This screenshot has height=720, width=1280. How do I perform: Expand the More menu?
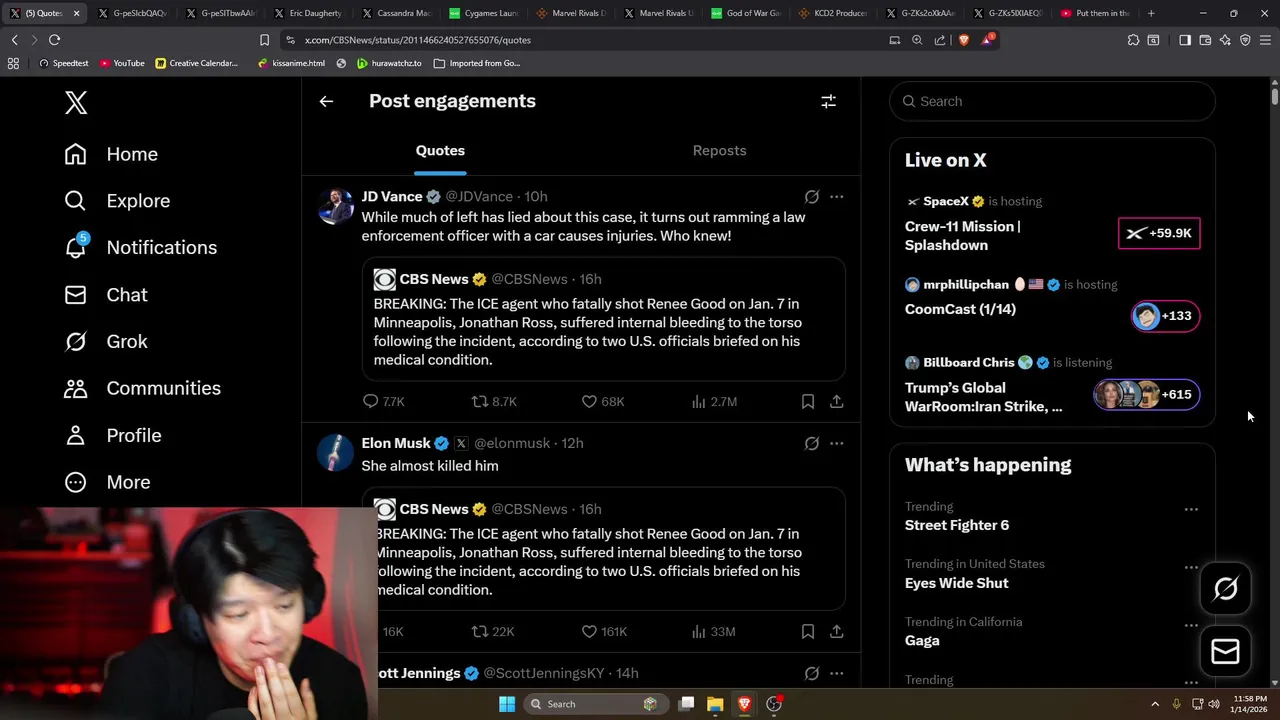(107, 482)
